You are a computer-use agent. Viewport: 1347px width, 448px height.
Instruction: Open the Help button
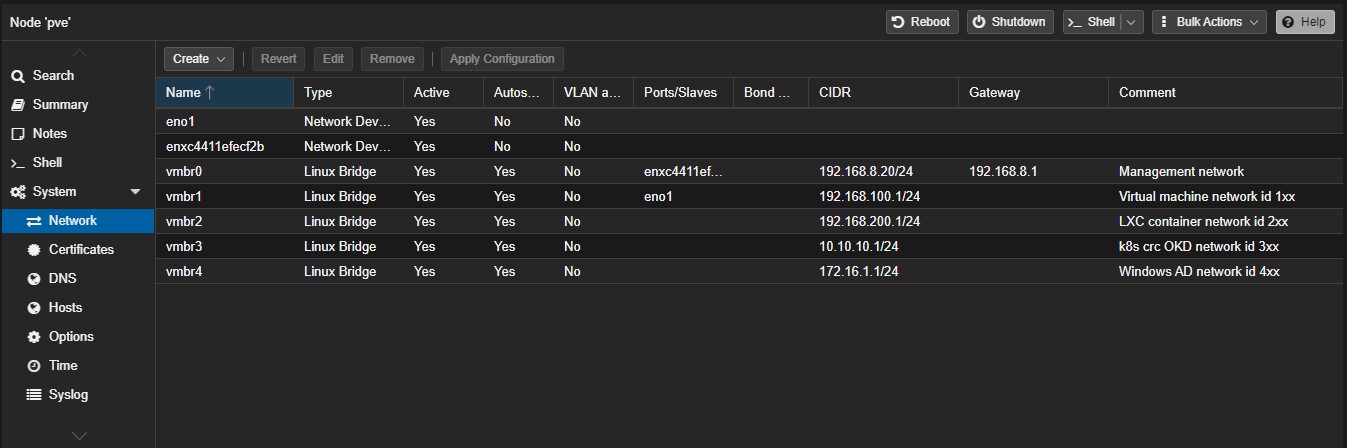1305,22
